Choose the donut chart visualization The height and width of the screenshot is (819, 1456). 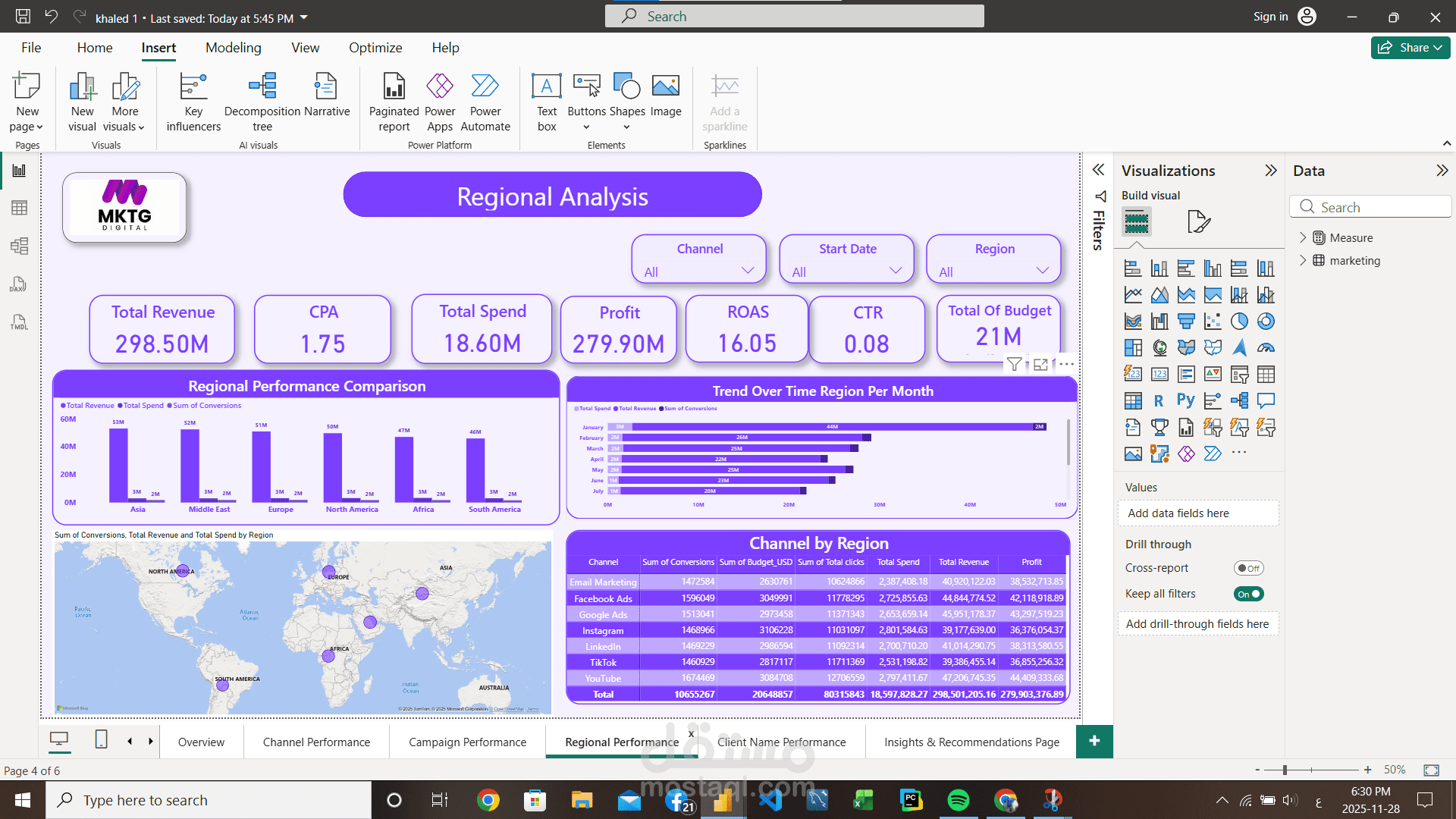click(x=1266, y=322)
